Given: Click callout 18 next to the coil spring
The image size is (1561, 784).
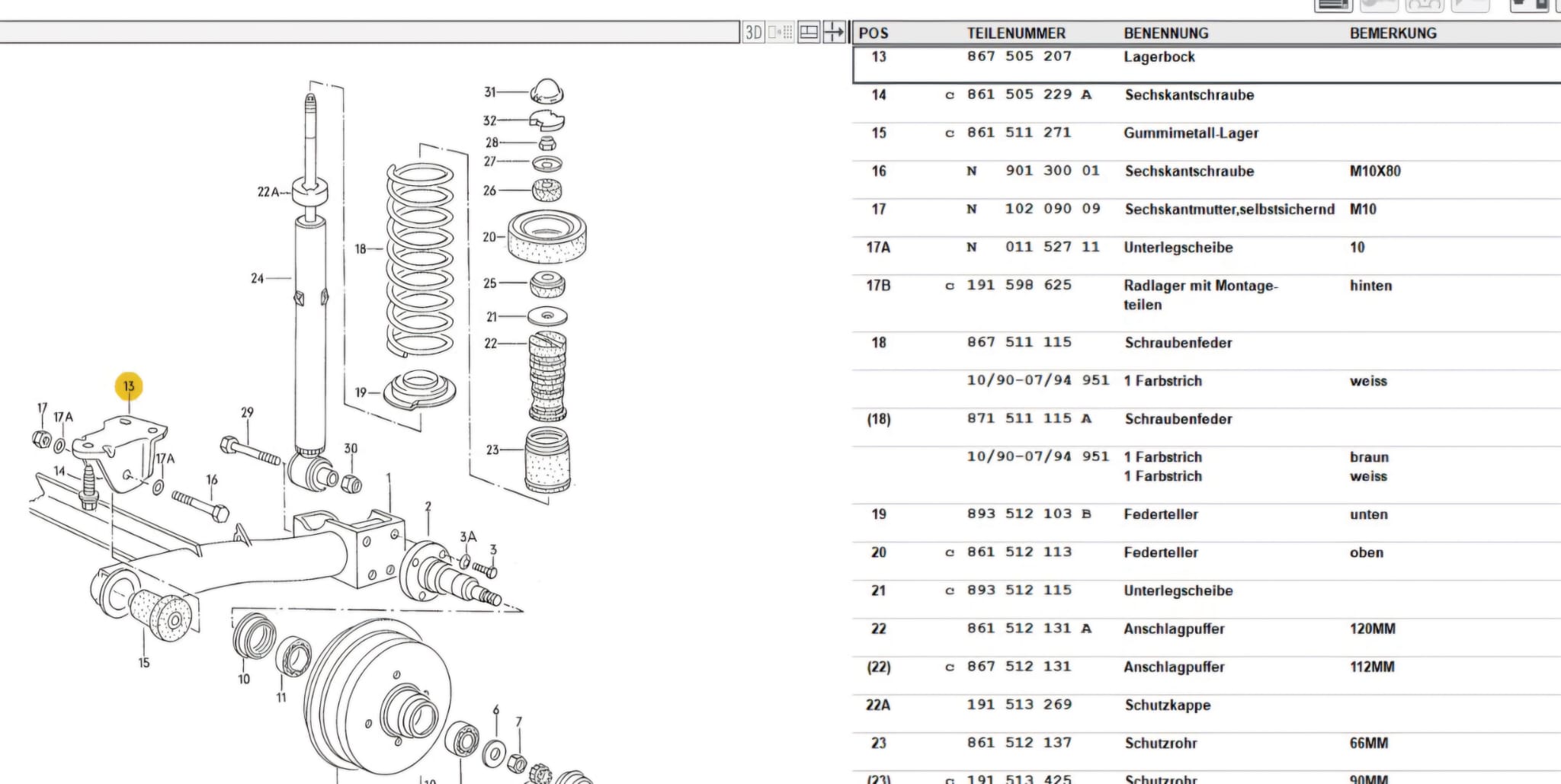Looking at the screenshot, I should tap(361, 249).
